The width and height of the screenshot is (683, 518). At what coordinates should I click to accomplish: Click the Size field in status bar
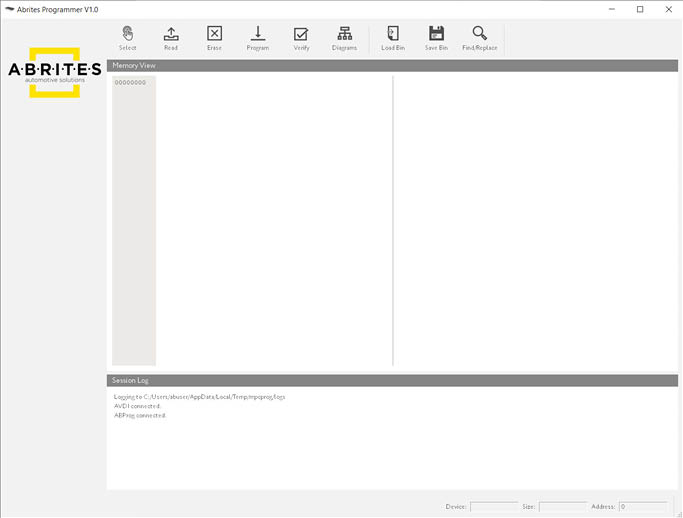(562, 507)
